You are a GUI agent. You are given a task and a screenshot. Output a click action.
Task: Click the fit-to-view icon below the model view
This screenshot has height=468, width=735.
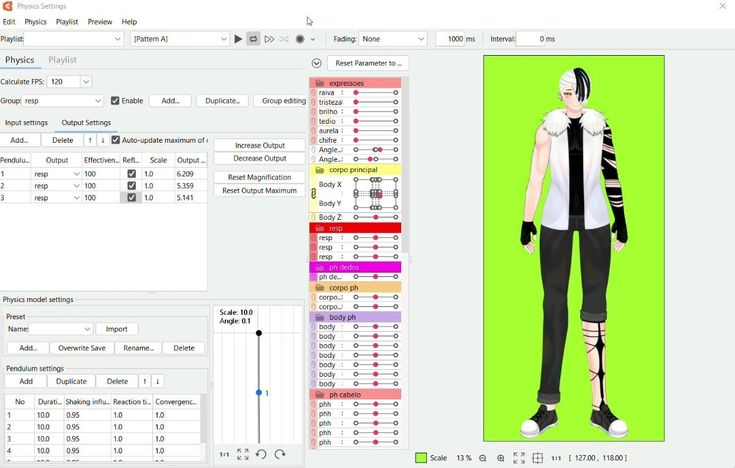pos(519,458)
